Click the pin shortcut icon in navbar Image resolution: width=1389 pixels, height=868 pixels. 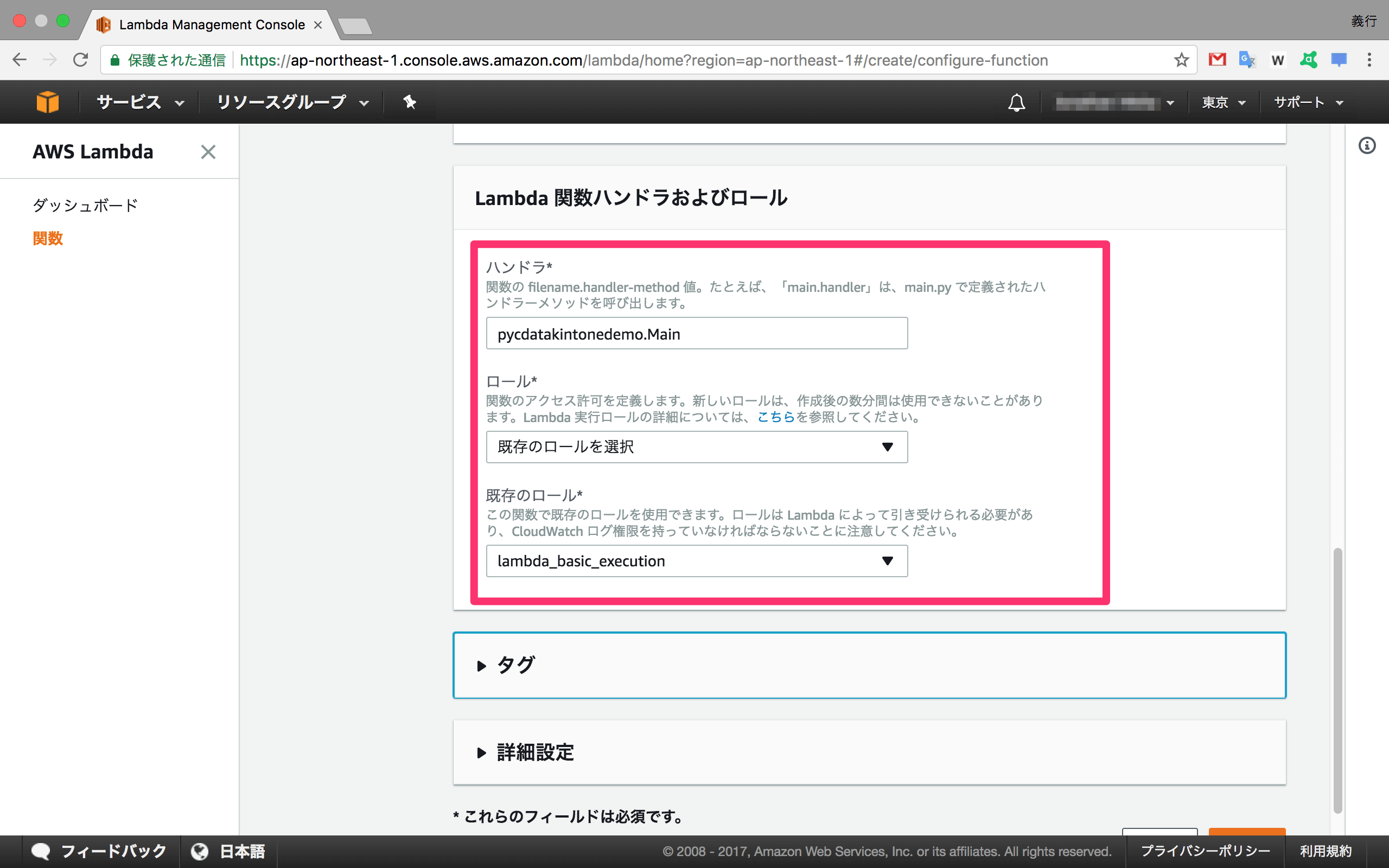click(409, 102)
